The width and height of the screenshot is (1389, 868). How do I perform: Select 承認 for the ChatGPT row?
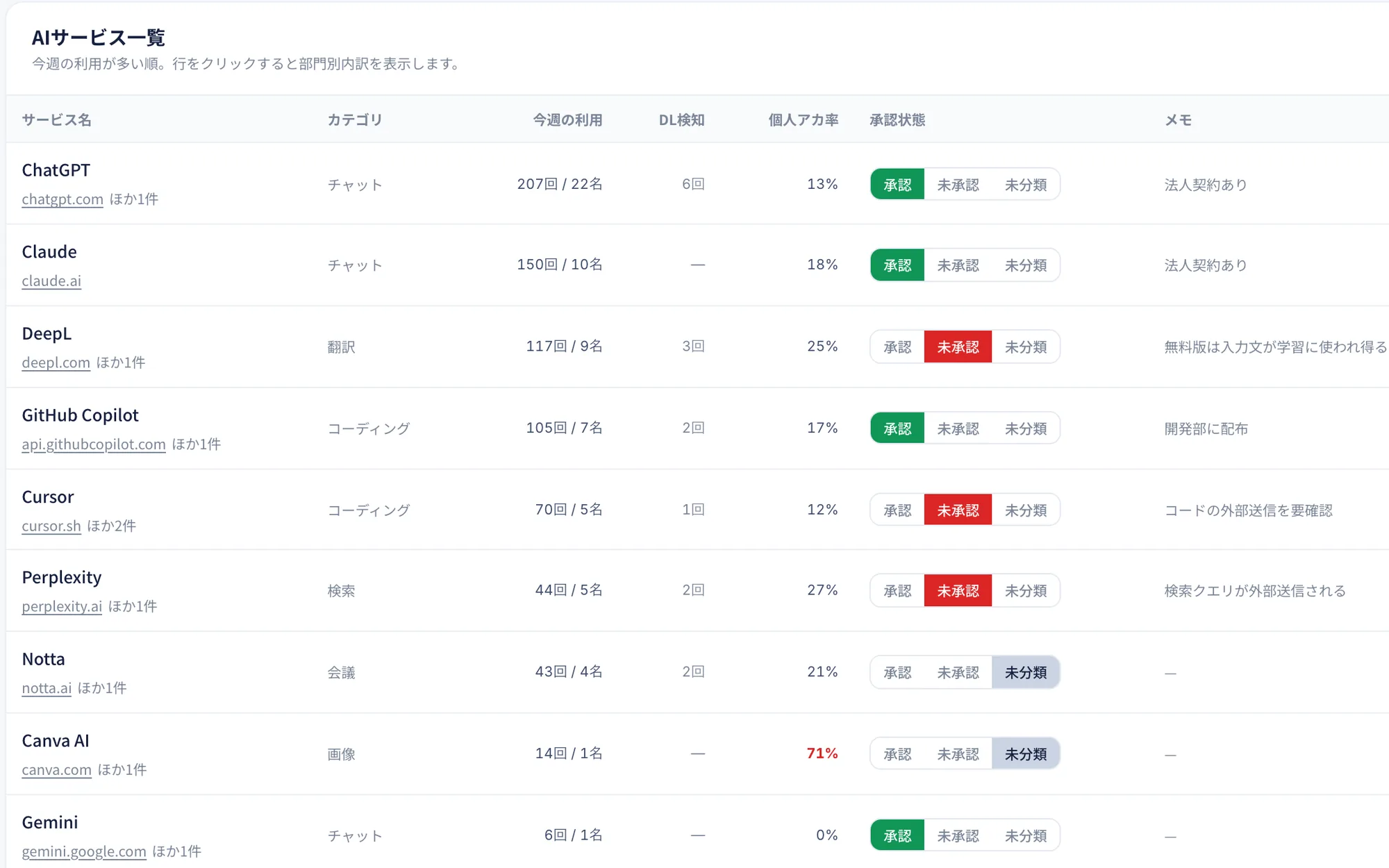pos(897,185)
